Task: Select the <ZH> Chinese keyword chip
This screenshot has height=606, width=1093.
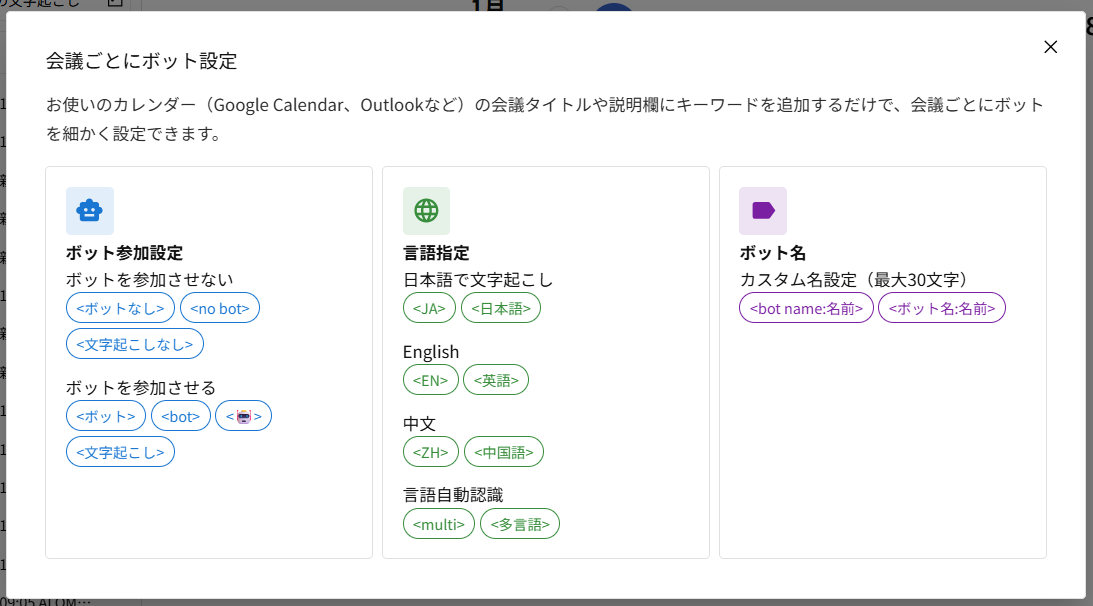Action: point(430,452)
